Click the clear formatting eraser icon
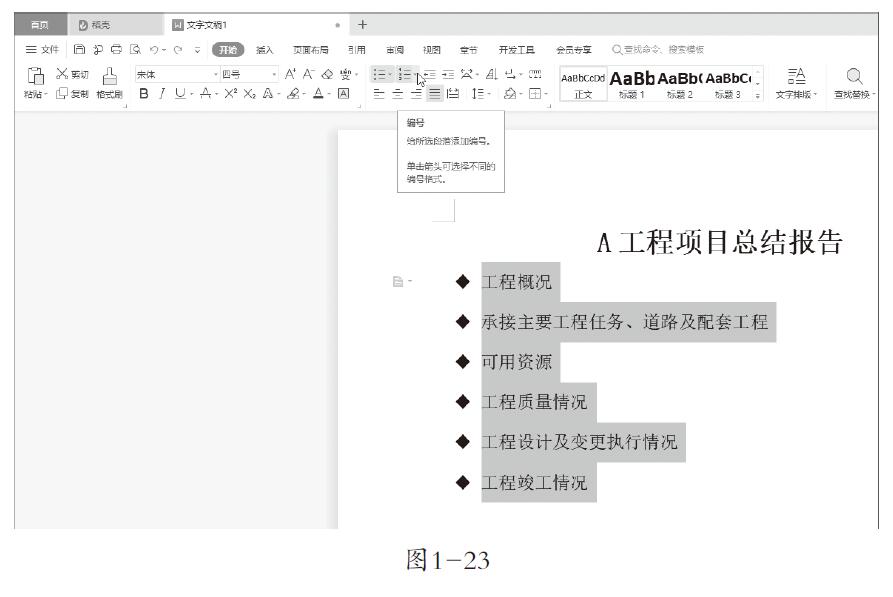The height and width of the screenshot is (597, 893). coord(326,74)
